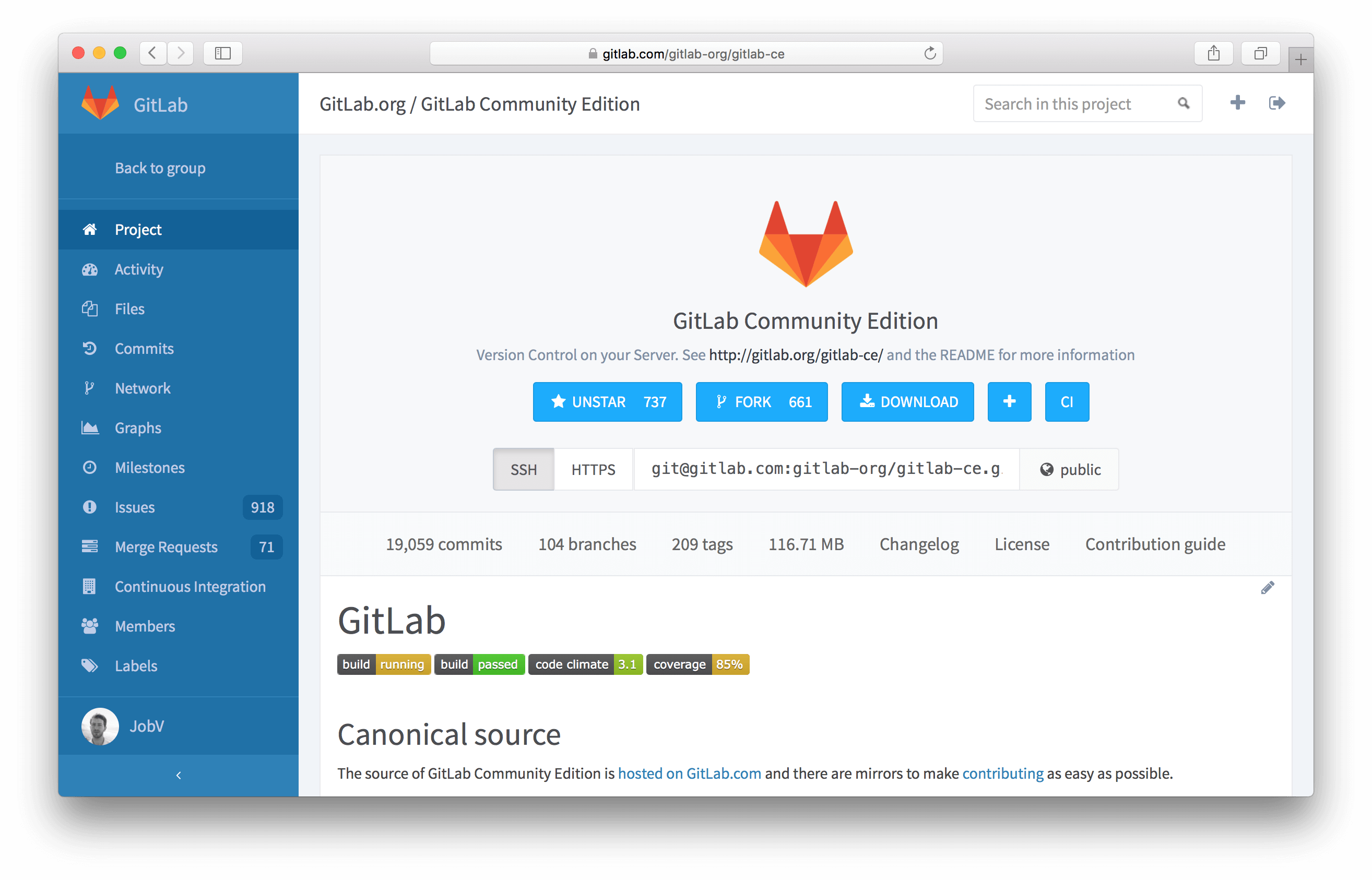
Task: Click the 209 tags link
Action: [x=702, y=544]
